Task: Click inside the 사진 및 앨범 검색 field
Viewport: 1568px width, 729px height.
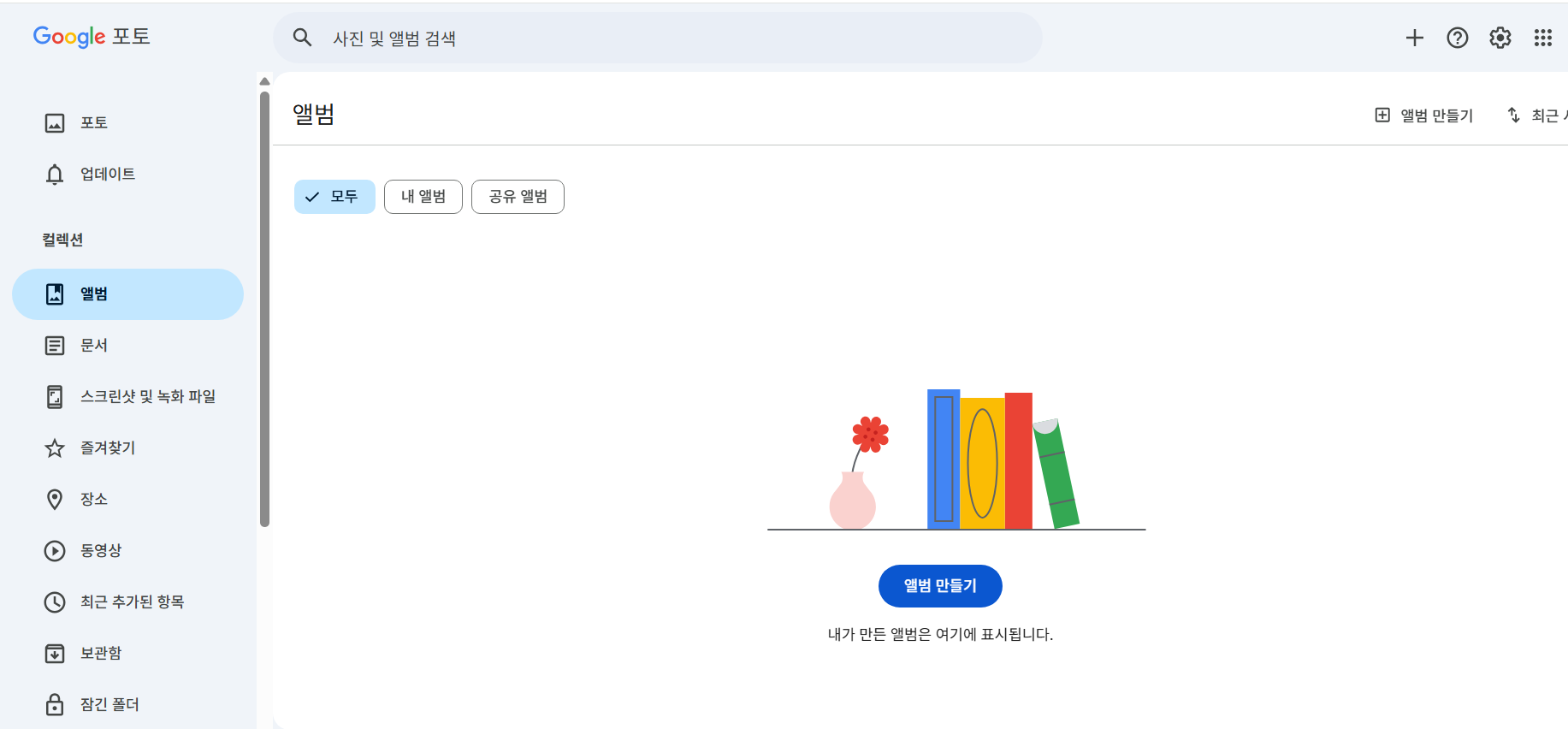Action: pos(599,38)
